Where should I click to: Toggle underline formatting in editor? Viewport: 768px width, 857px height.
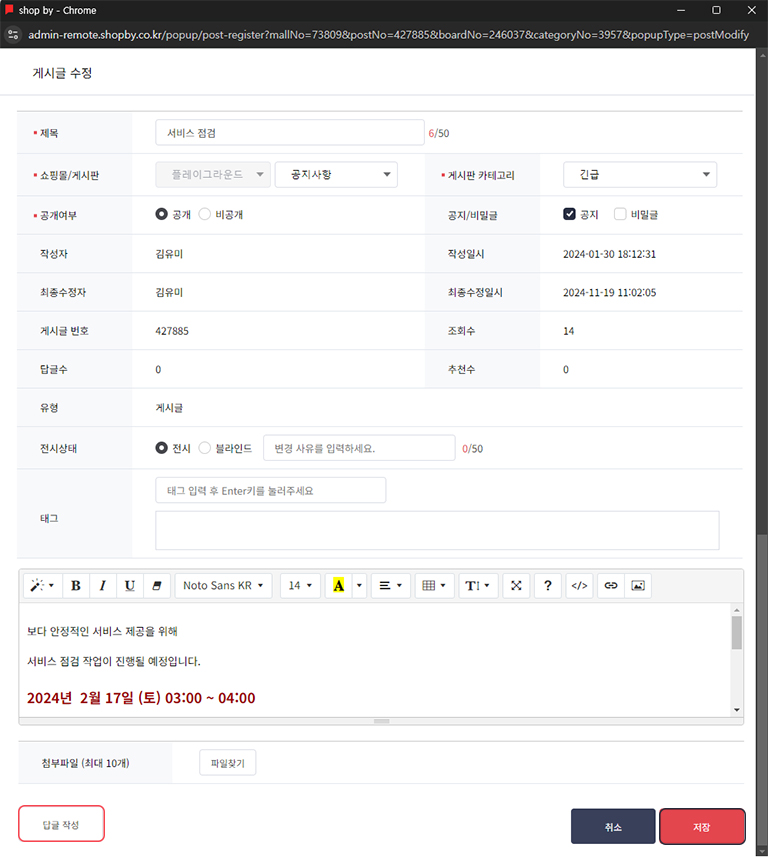click(x=130, y=586)
